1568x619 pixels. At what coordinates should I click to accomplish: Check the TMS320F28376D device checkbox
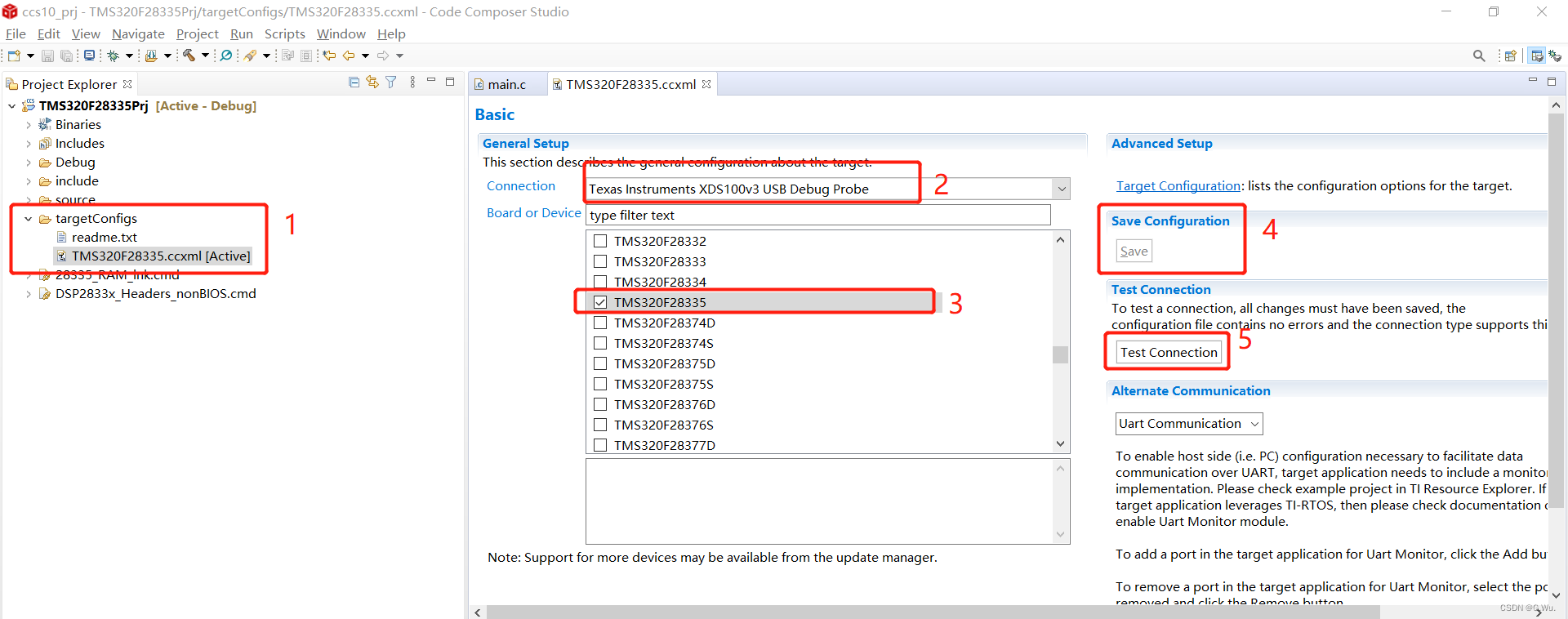(x=600, y=404)
